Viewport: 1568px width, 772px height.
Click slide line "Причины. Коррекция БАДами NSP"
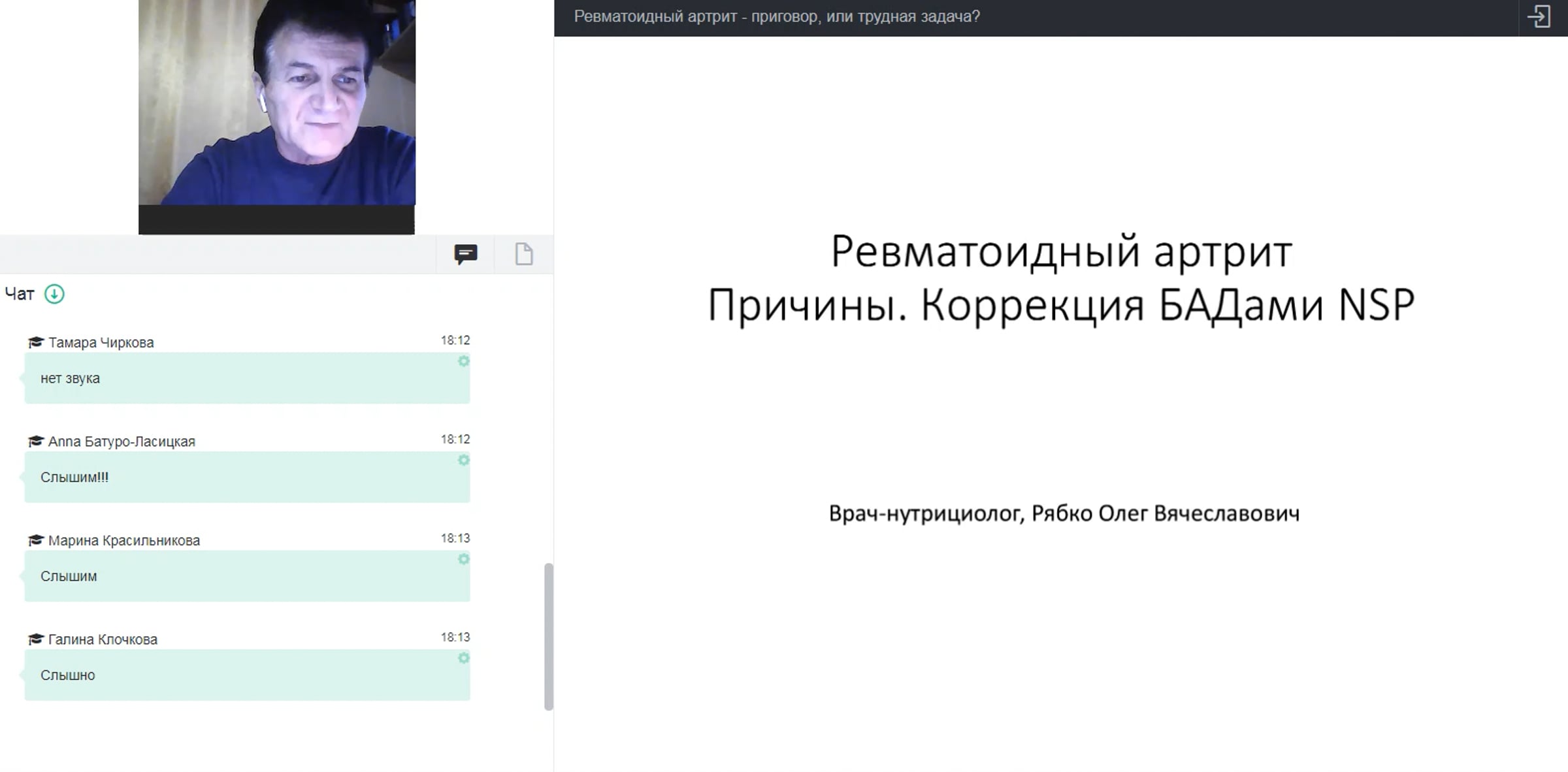point(1062,305)
